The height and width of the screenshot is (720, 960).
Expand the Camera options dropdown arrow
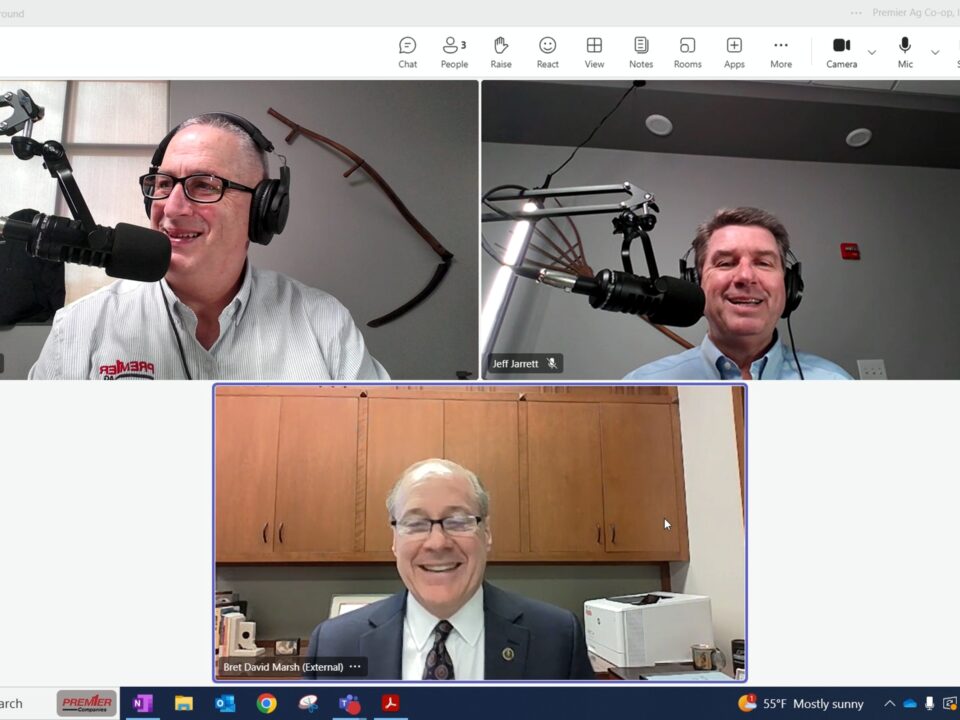click(872, 52)
